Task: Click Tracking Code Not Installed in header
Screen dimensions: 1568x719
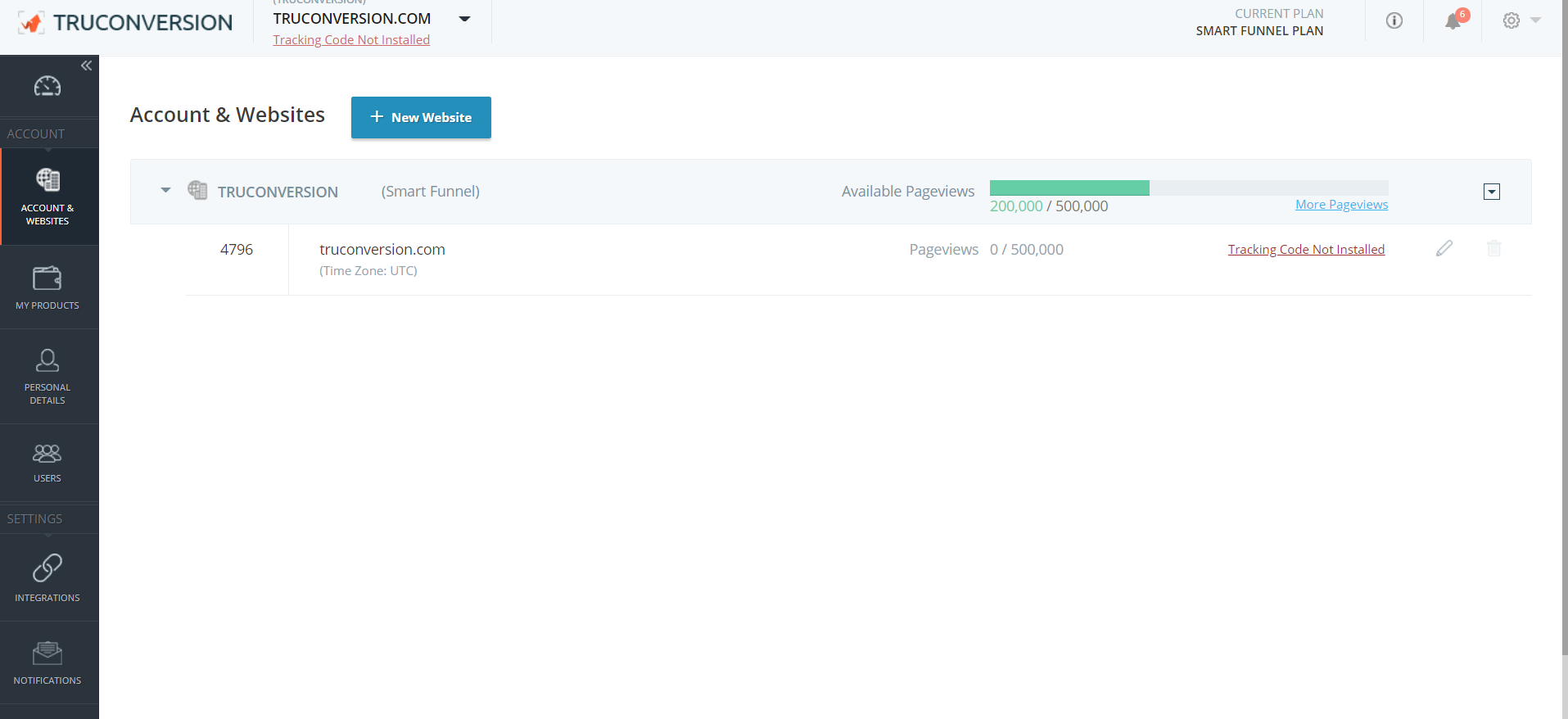Action: (351, 40)
